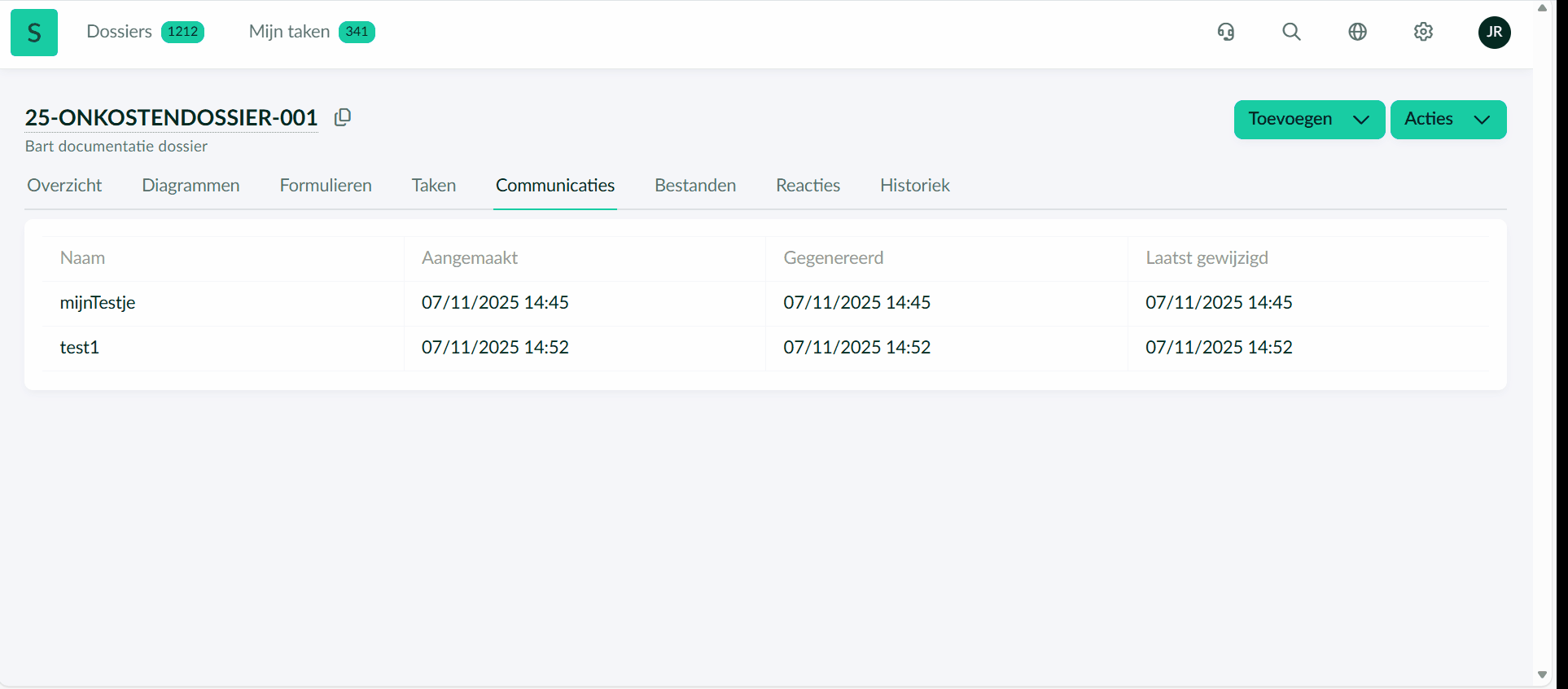Open Dossiers in the top navigation
1568x689 pixels.
click(120, 32)
